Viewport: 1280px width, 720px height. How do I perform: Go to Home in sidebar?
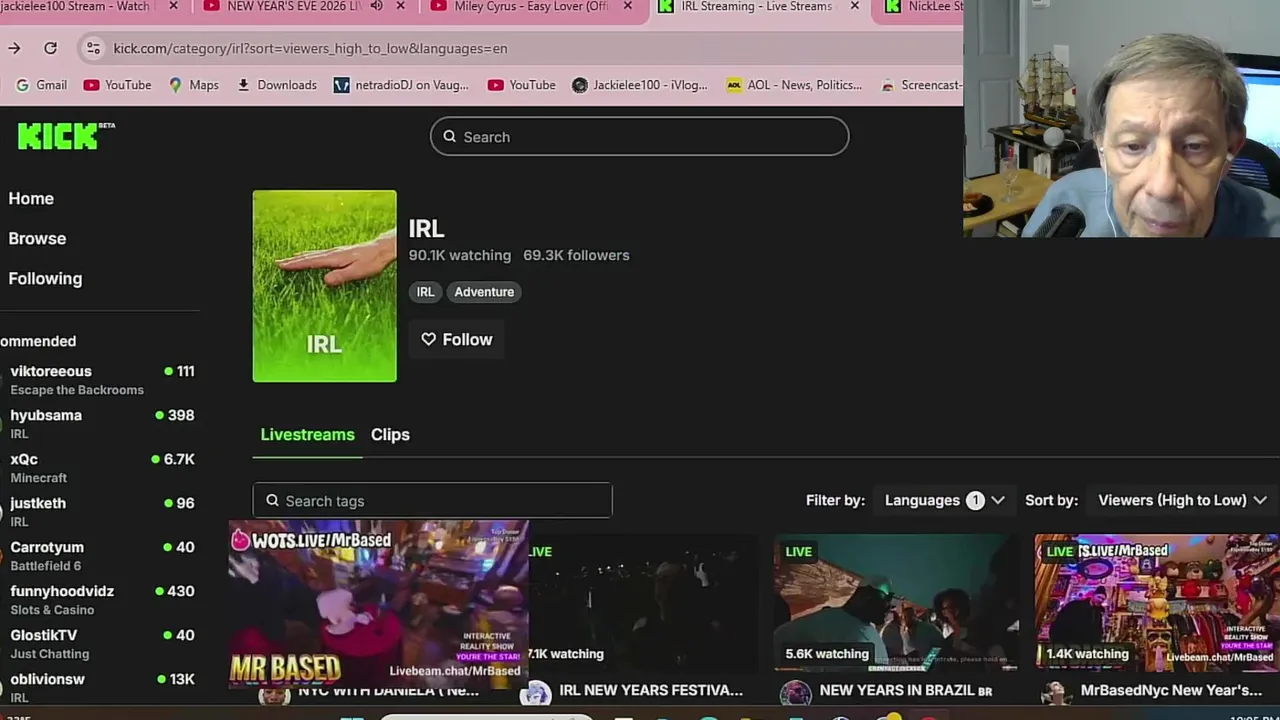tap(31, 198)
